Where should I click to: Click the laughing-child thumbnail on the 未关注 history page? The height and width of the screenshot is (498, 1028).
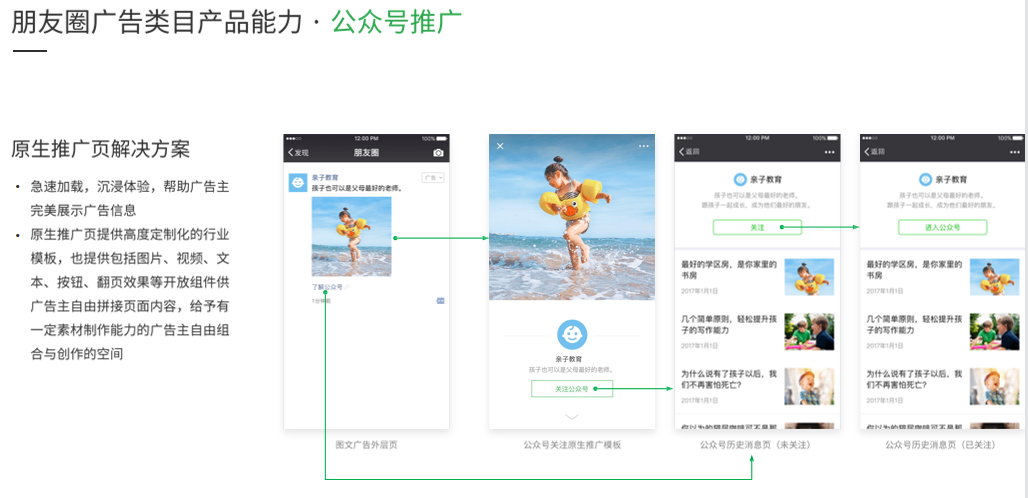809,386
